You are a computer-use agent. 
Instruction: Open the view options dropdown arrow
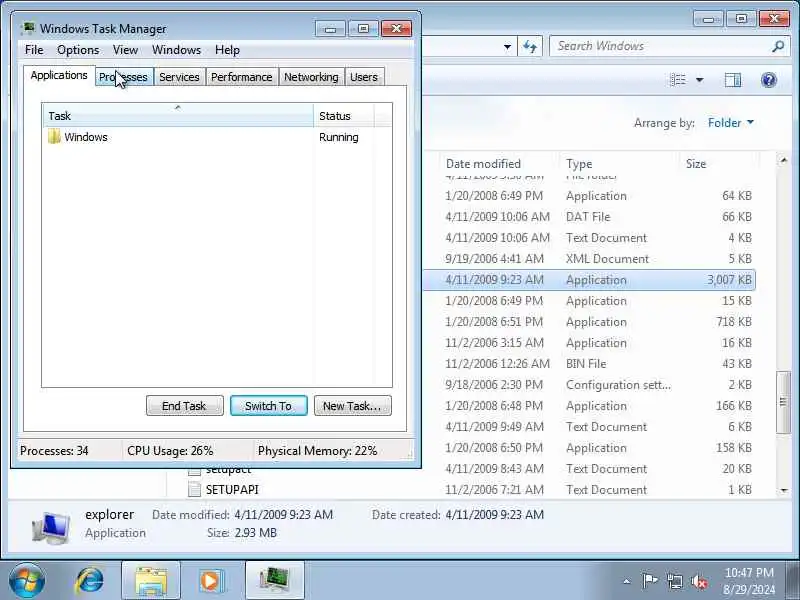(699, 80)
